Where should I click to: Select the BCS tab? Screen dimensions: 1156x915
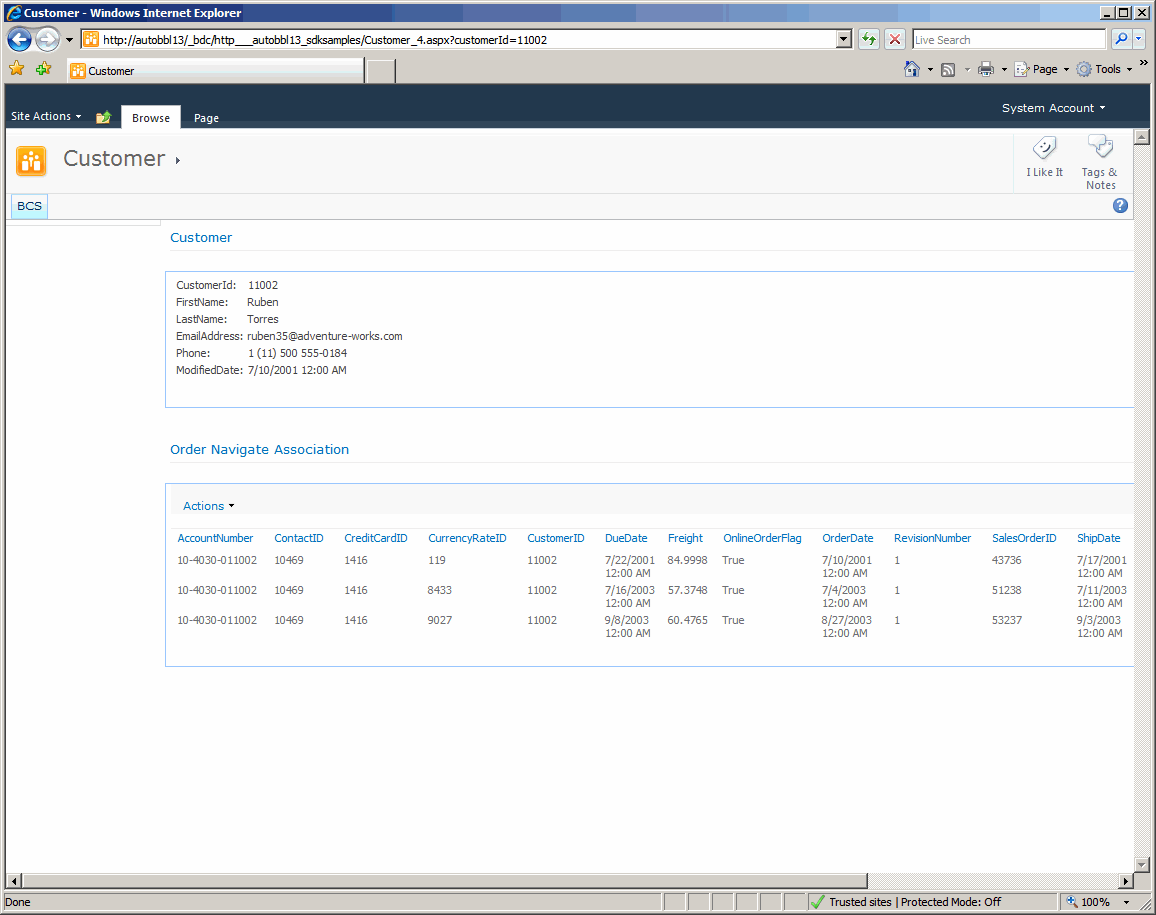coord(28,205)
